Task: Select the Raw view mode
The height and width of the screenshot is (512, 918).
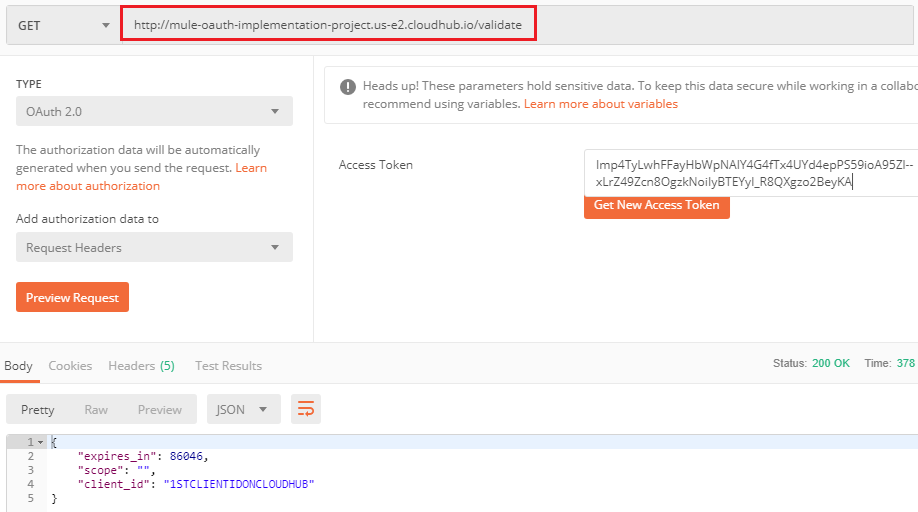Action: [96, 410]
